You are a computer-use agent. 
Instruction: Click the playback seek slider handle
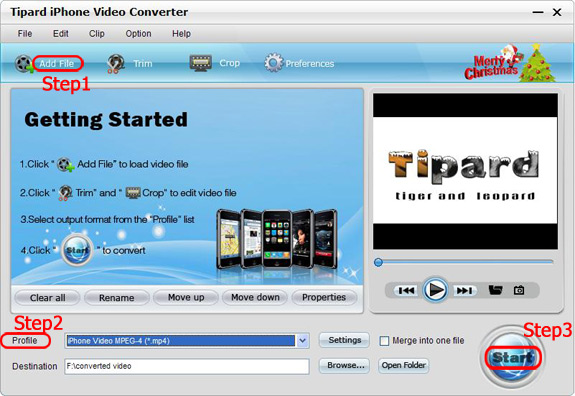point(378,262)
